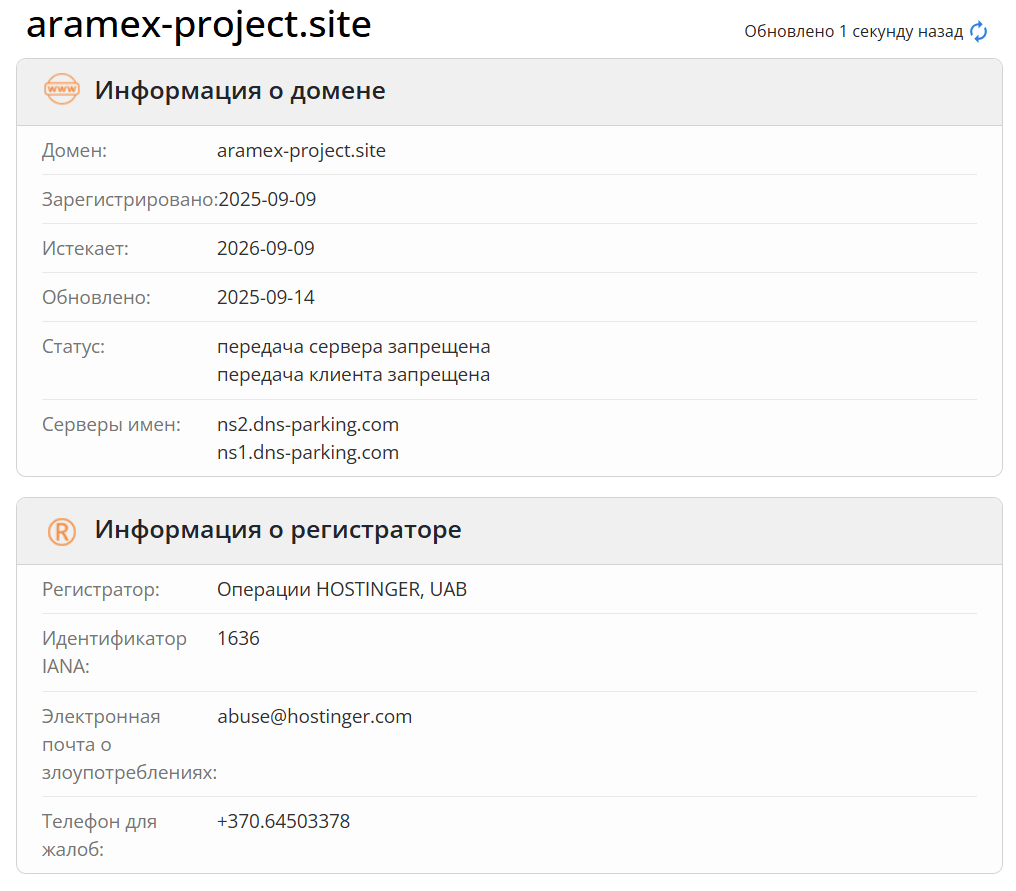Image resolution: width=1016 pixels, height=891 pixels.
Task: Click status "передача сервера запрещена"
Action: coord(353,347)
